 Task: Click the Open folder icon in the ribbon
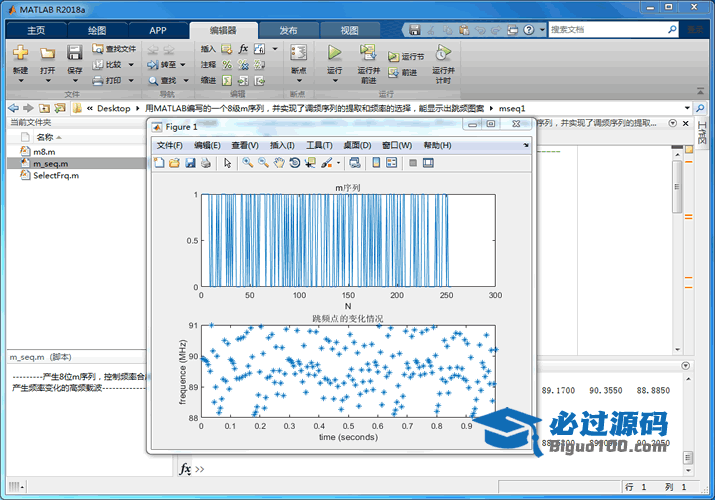pyautogui.click(x=47, y=53)
